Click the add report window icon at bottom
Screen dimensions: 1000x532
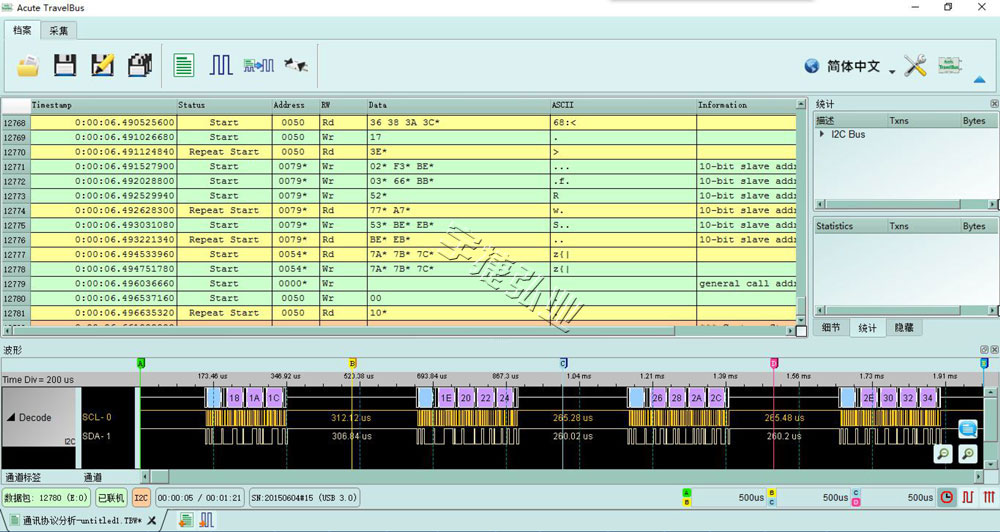click(186, 520)
